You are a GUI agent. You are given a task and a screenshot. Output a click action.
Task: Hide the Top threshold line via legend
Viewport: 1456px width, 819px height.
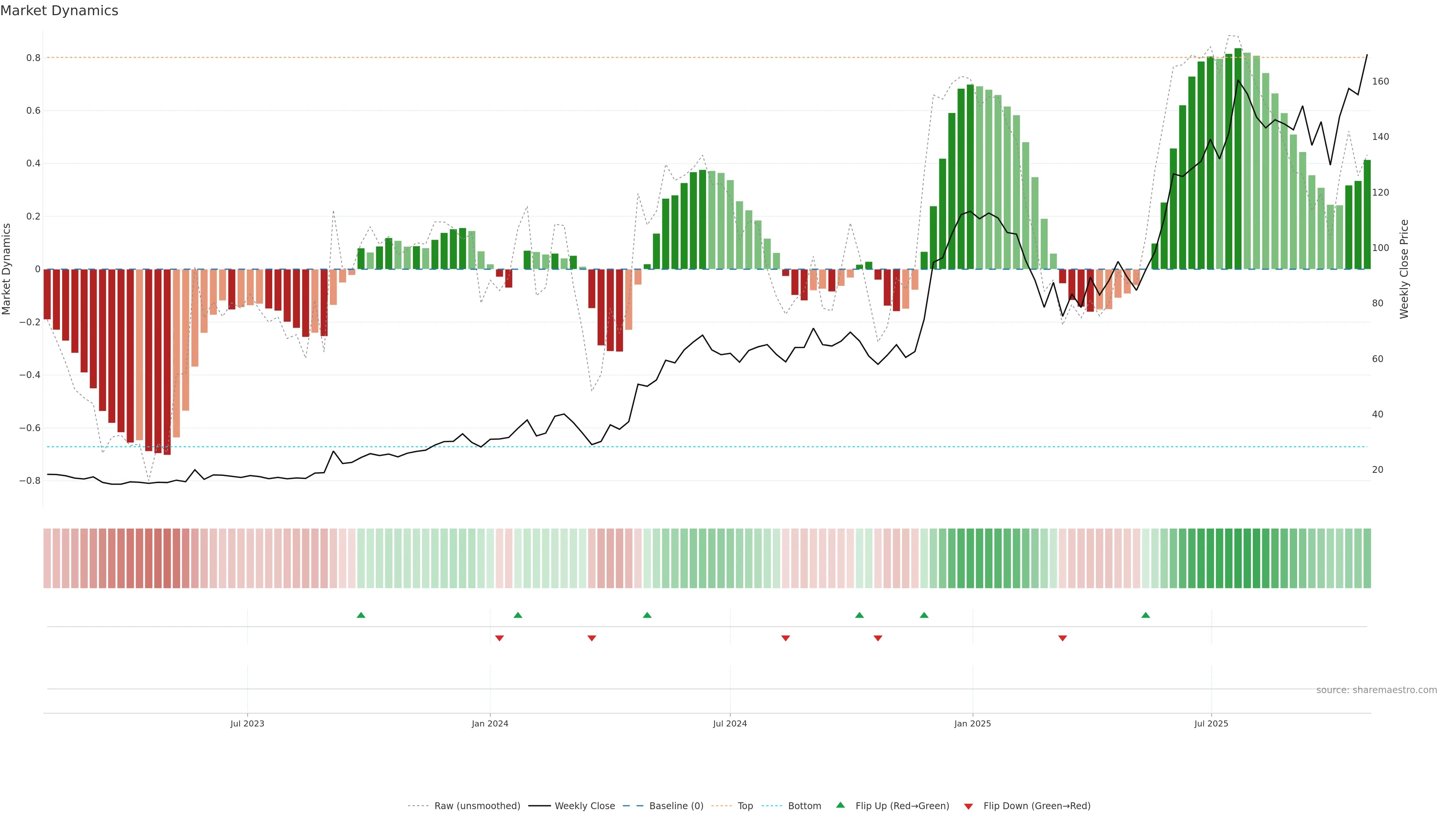pyautogui.click(x=745, y=806)
